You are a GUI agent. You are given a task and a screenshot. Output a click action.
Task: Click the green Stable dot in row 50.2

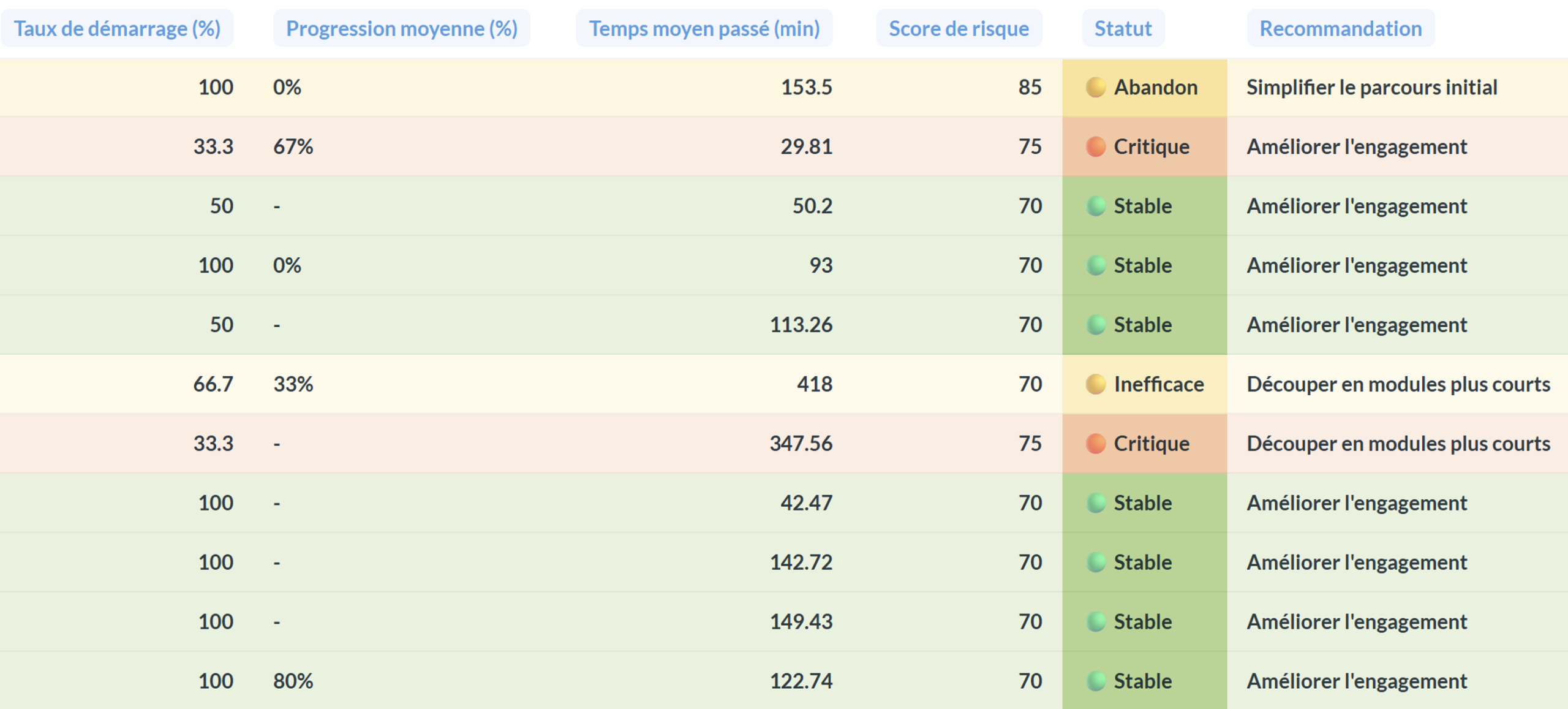[1095, 206]
